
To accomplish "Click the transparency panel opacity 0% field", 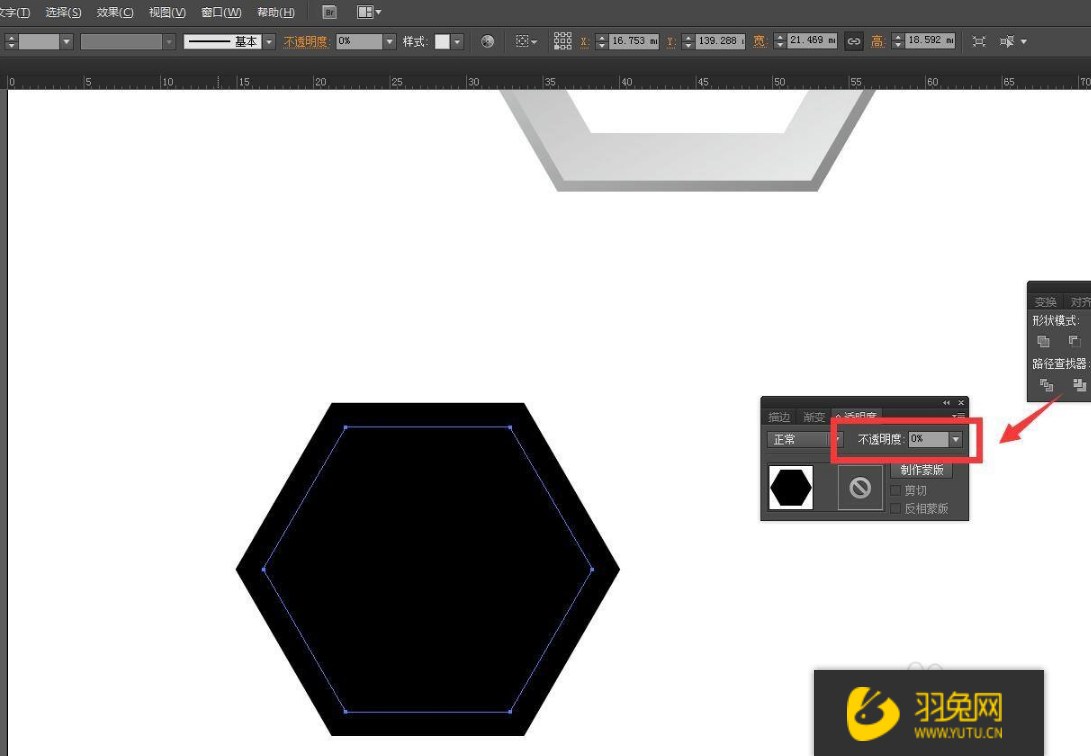I will pyautogui.click(x=928, y=439).
